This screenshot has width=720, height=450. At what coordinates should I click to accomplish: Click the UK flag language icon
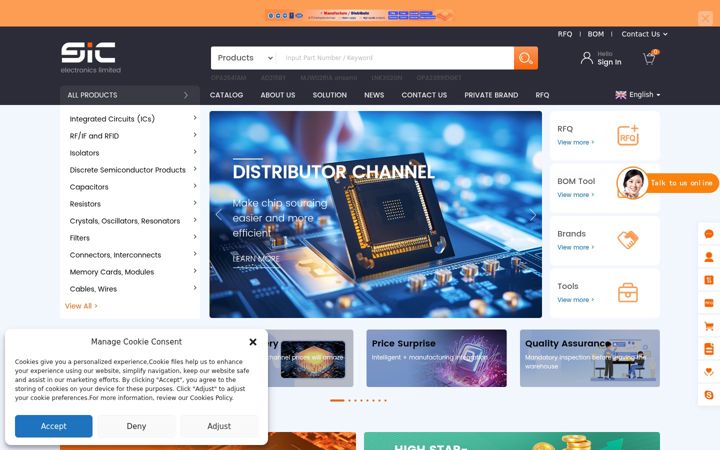click(621, 95)
